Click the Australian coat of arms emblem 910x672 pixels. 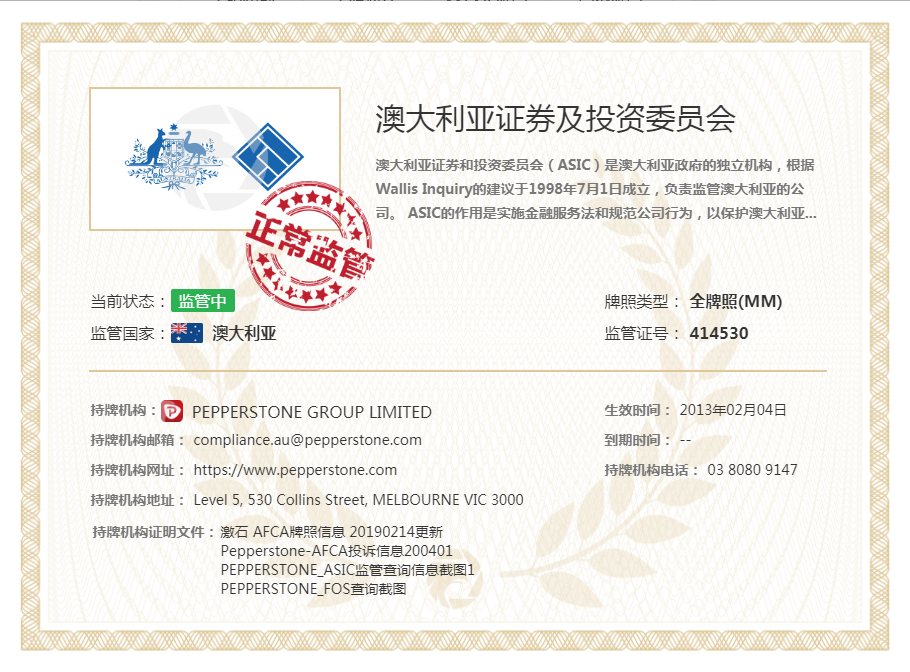point(171,158)
